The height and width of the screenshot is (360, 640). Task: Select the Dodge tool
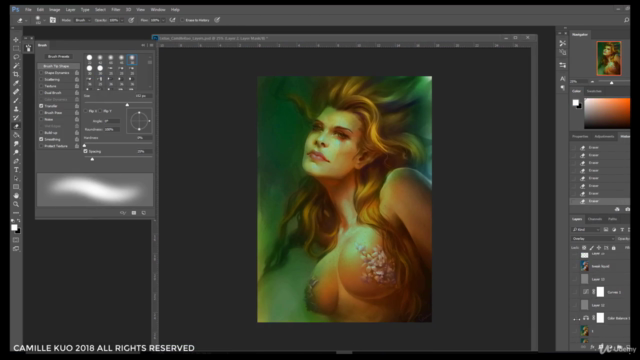point(16,152)
